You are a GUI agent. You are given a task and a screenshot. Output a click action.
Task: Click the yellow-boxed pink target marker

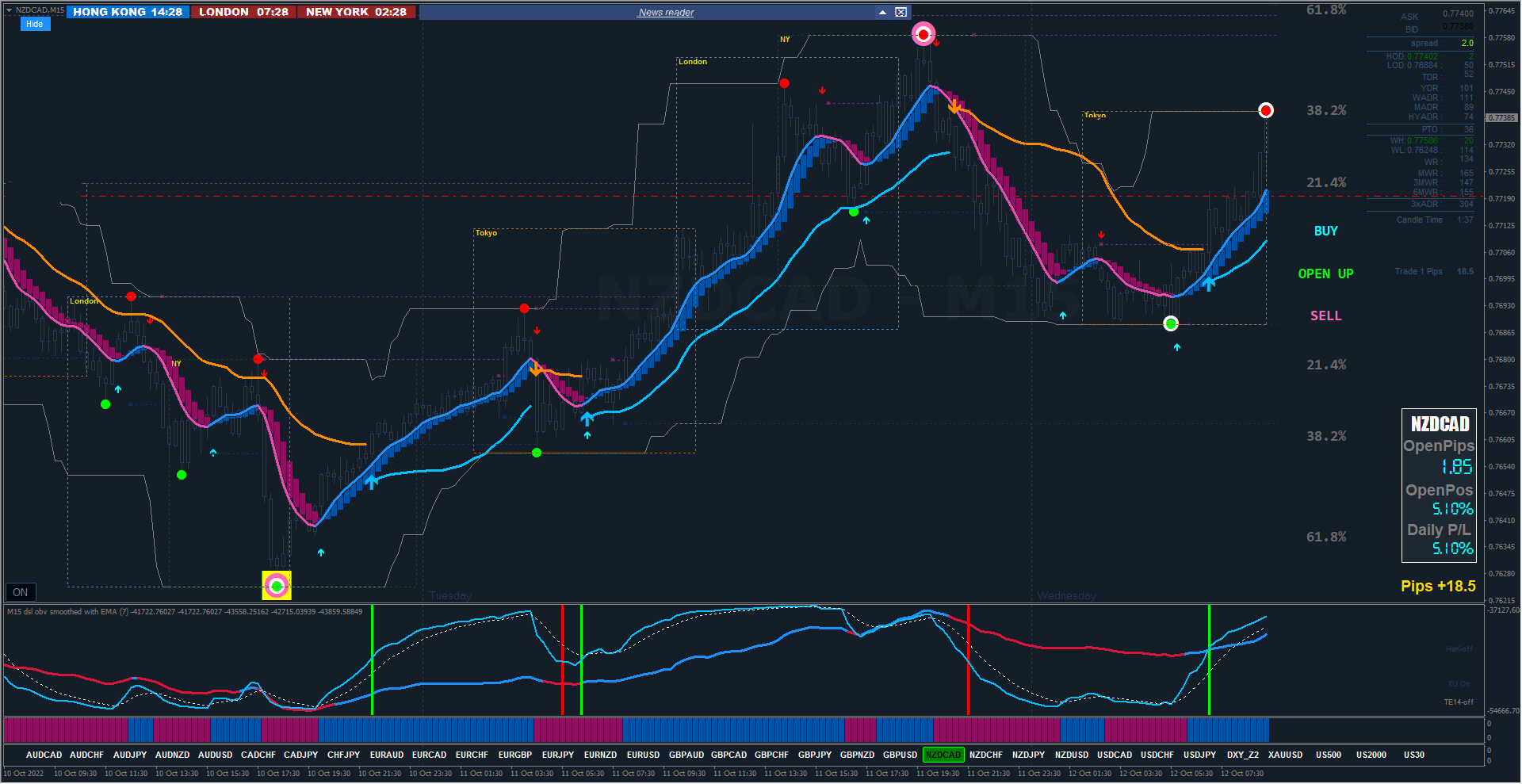[x=277, y=586]
